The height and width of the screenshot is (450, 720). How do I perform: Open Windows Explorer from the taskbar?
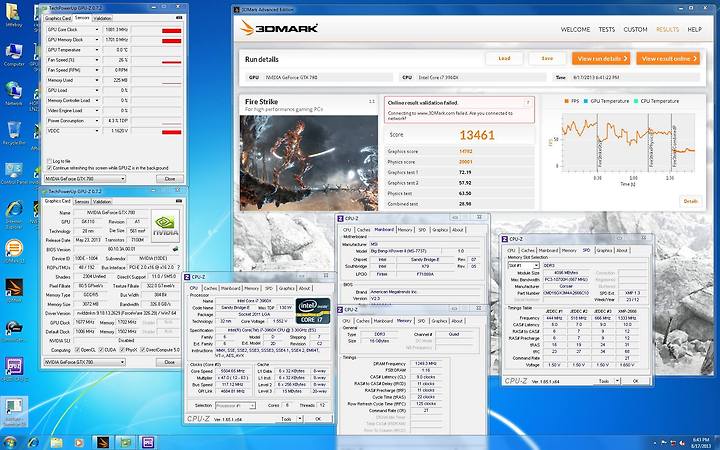pyautogui.click(x=56, y=443)
